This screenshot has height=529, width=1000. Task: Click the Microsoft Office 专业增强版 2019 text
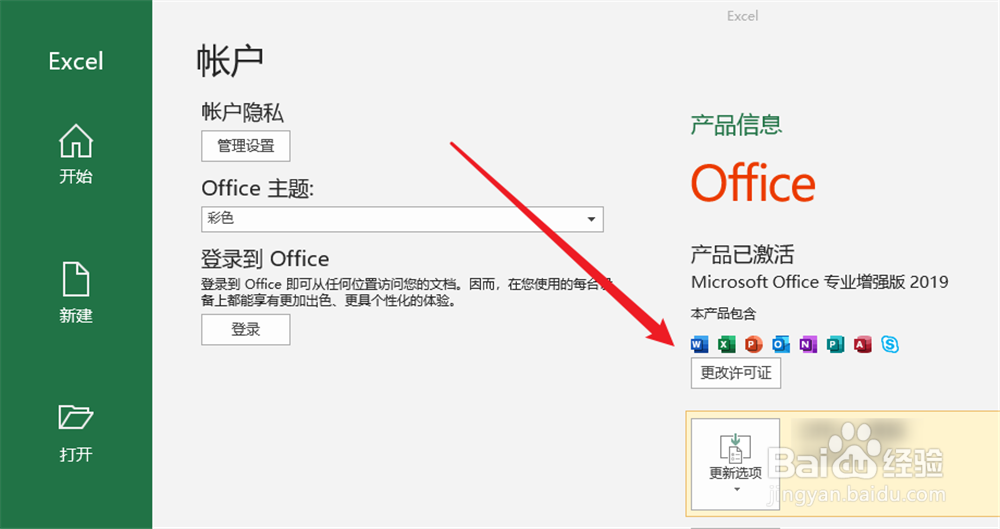tap(820, 282)
